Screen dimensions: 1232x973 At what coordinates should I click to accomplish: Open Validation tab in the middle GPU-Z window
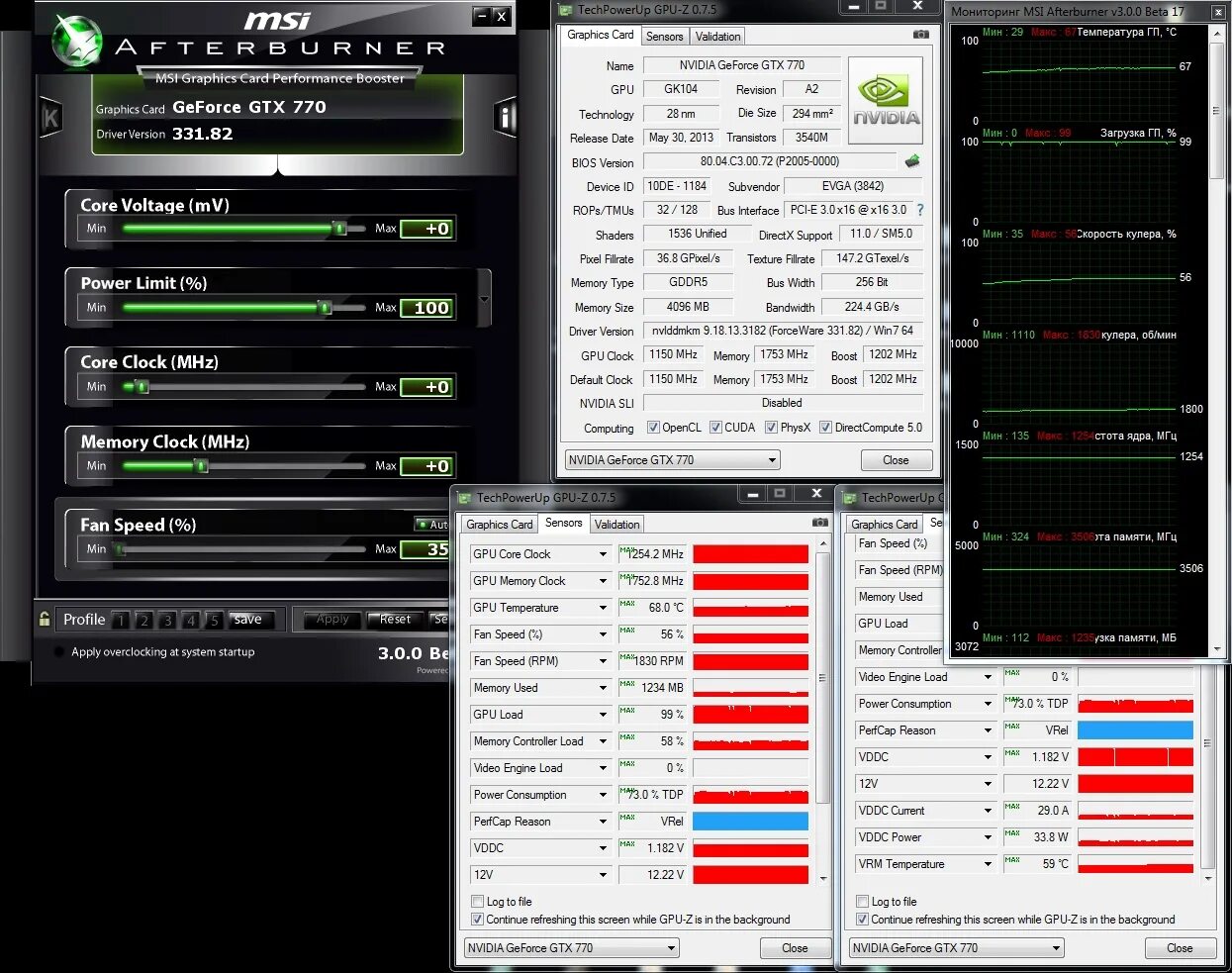pyautogui.click(x=617, y=525)
